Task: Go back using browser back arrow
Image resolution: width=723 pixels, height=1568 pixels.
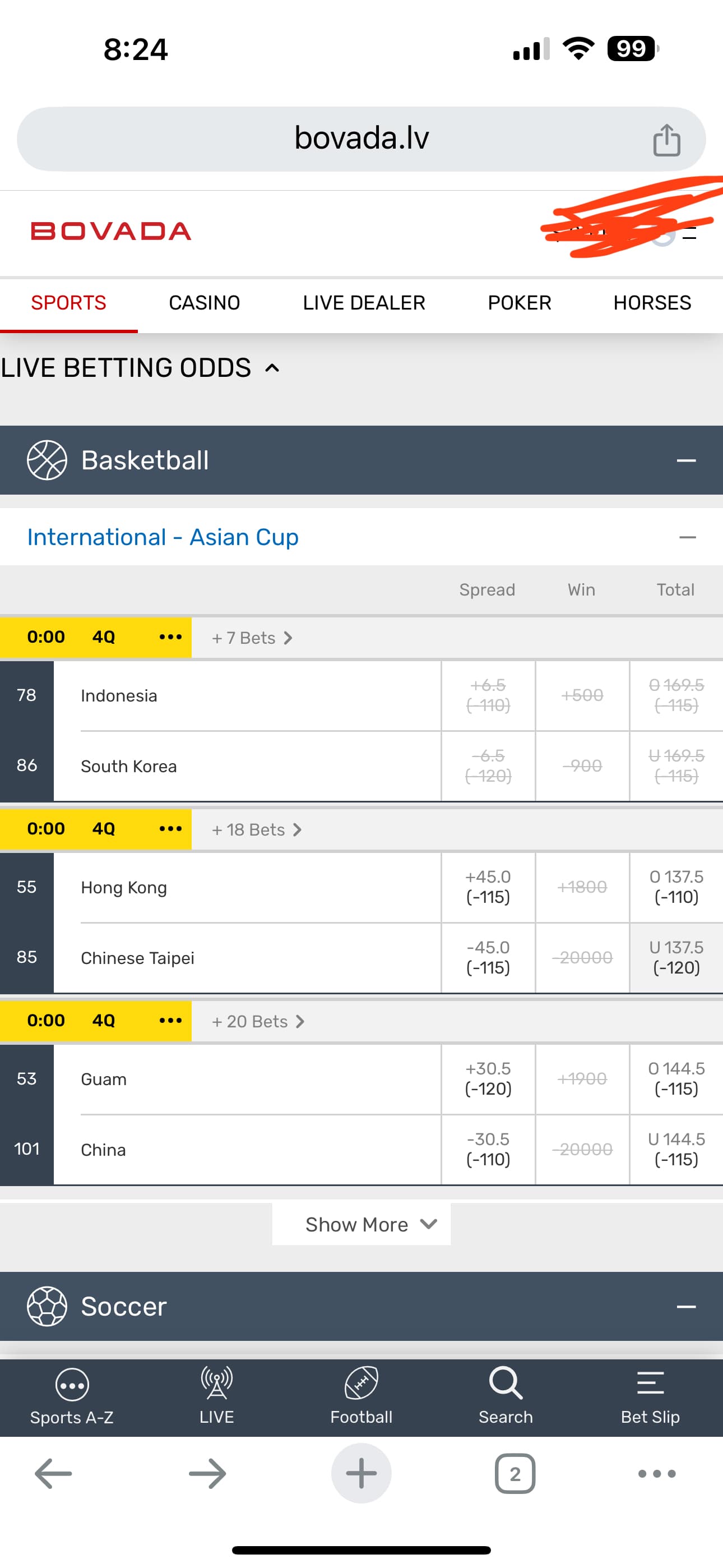Action: tap(54, 1474)
